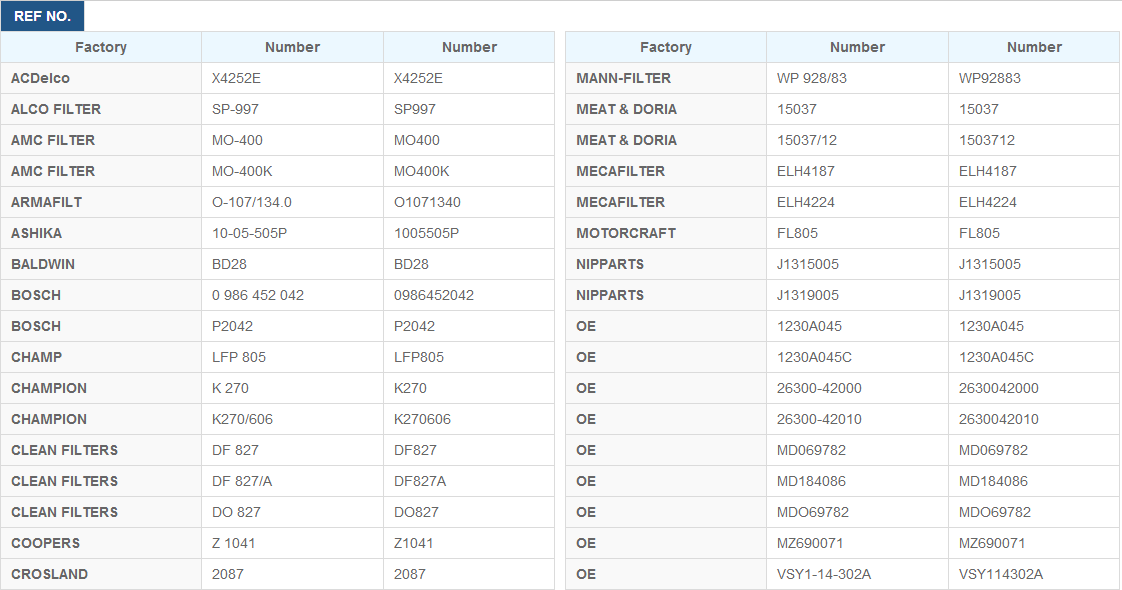The width and height of the screenshot is (1122, 590).
Task: Click the left table Factory column header
Action: click(x=101, y=47)
